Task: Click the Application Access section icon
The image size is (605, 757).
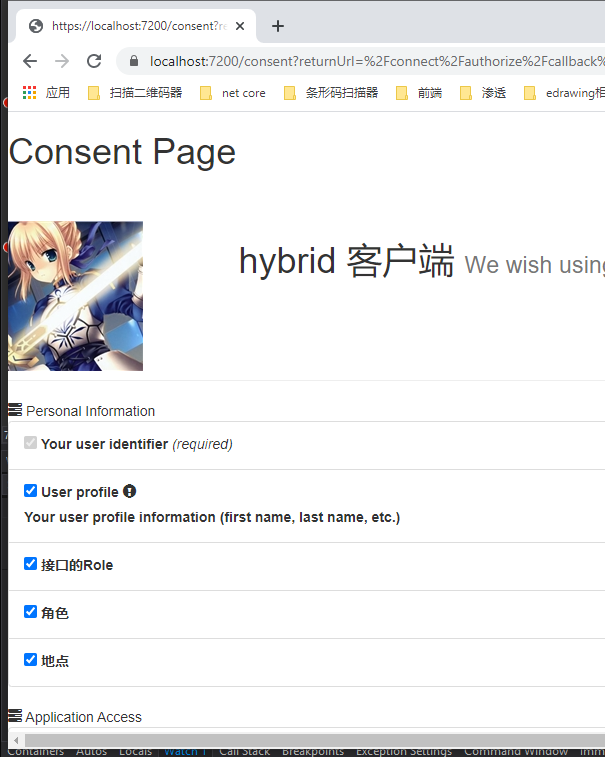Action: pyautogui.click(x=15, y=716)
